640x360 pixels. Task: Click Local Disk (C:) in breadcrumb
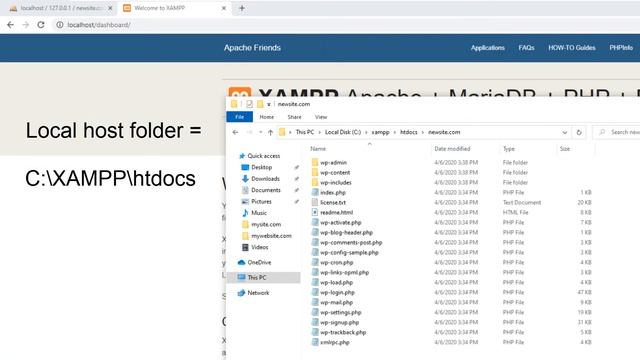click(x=343, y=132)
